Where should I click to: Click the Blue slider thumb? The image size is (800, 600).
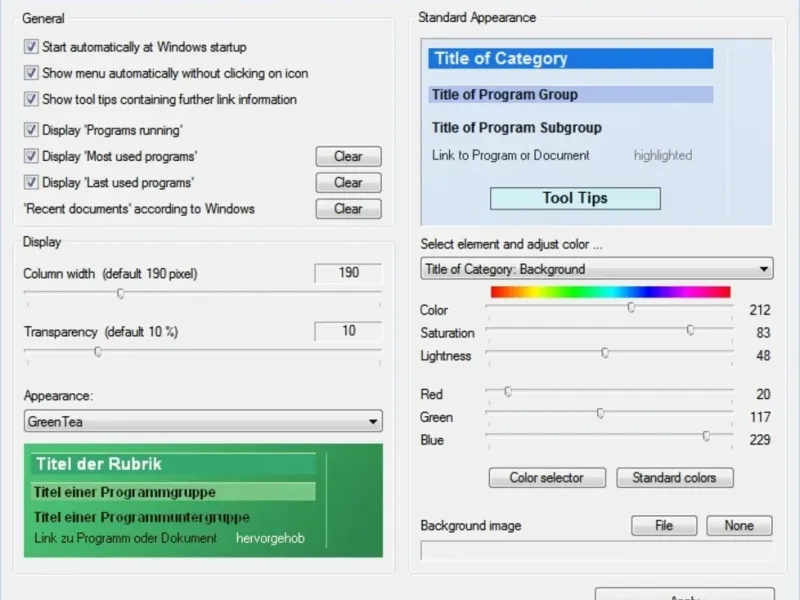click(x=706, y=436)
